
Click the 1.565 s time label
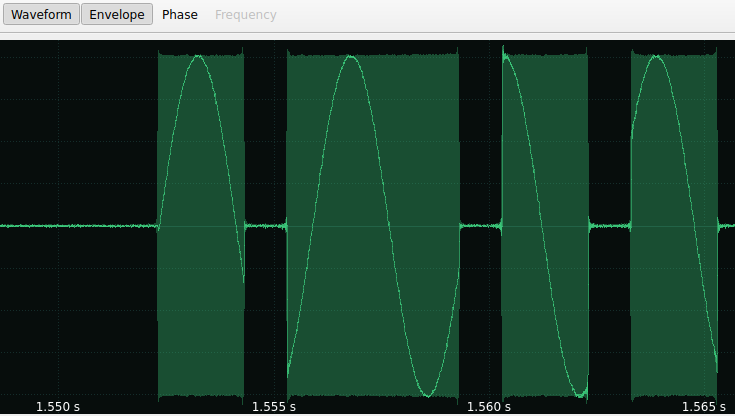pos(704,406)
